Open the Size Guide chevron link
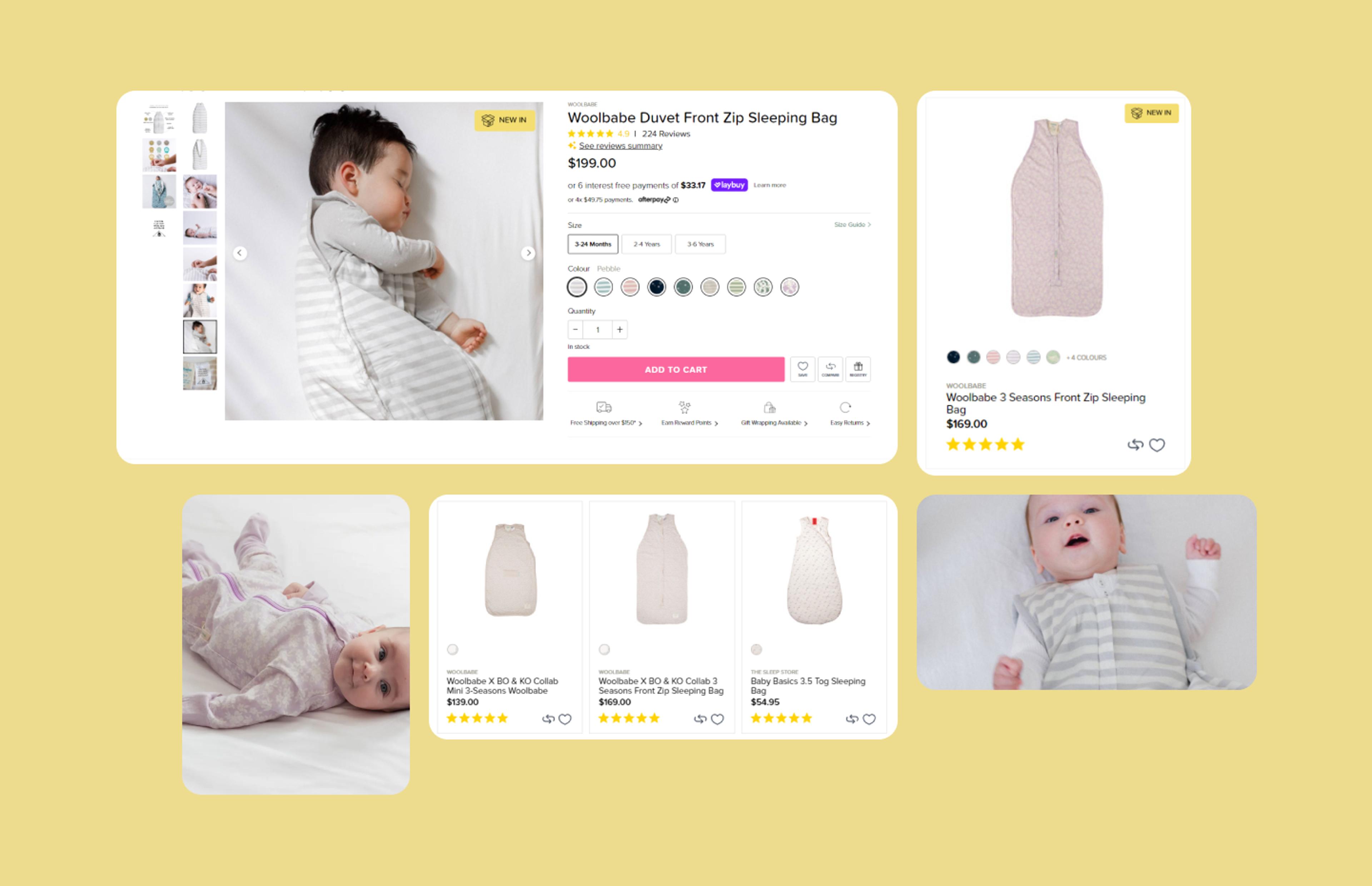Screen dimensions: 1372x886 coord(852,224)
